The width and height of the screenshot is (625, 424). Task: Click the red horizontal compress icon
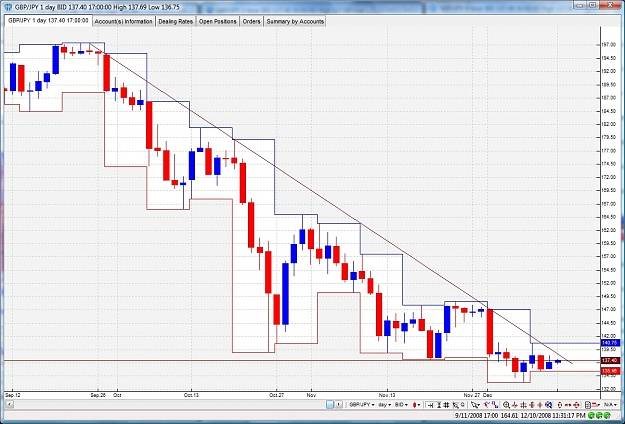point(532,405)
